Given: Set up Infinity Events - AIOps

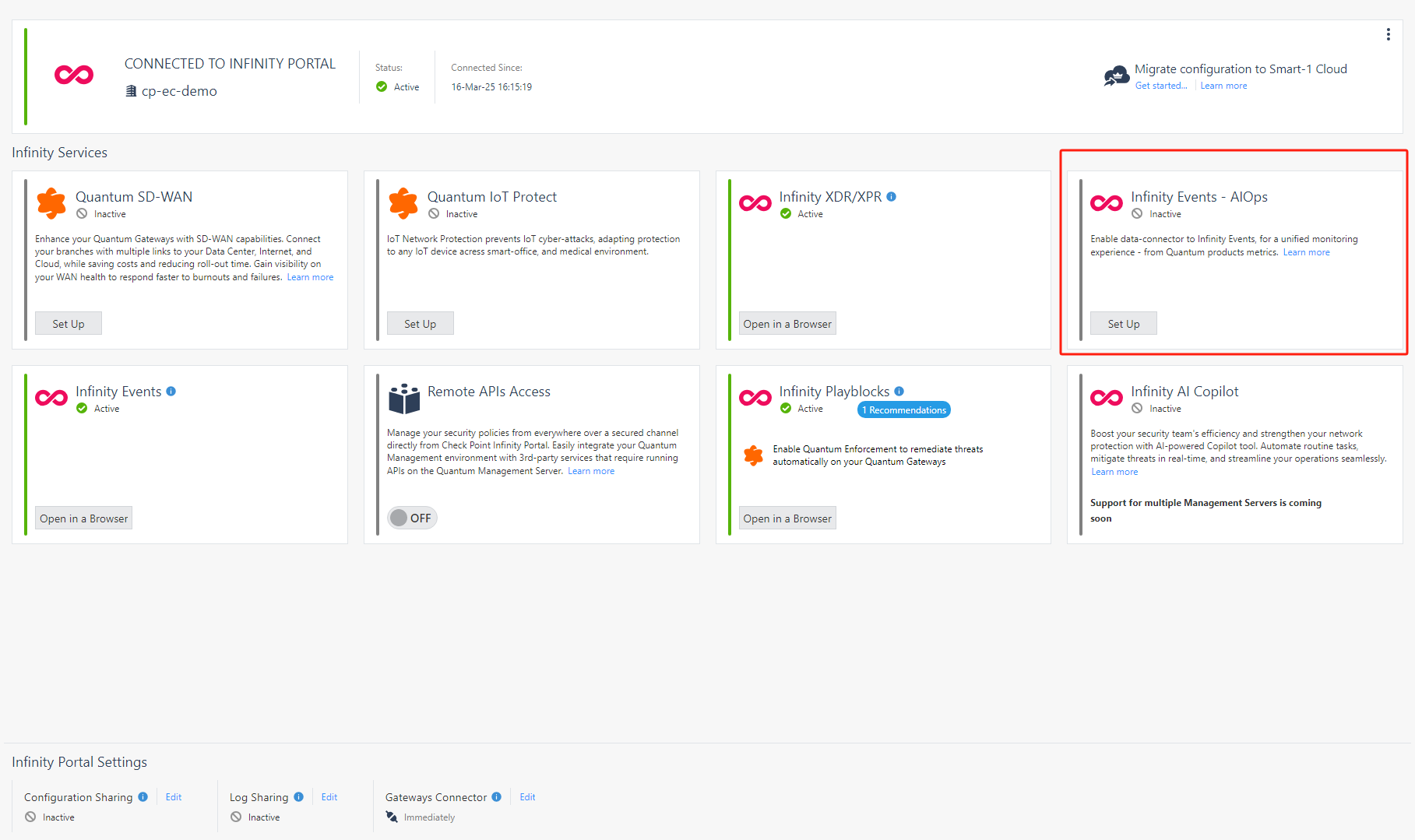Looking at the screenshot, I should (1123, 324).
